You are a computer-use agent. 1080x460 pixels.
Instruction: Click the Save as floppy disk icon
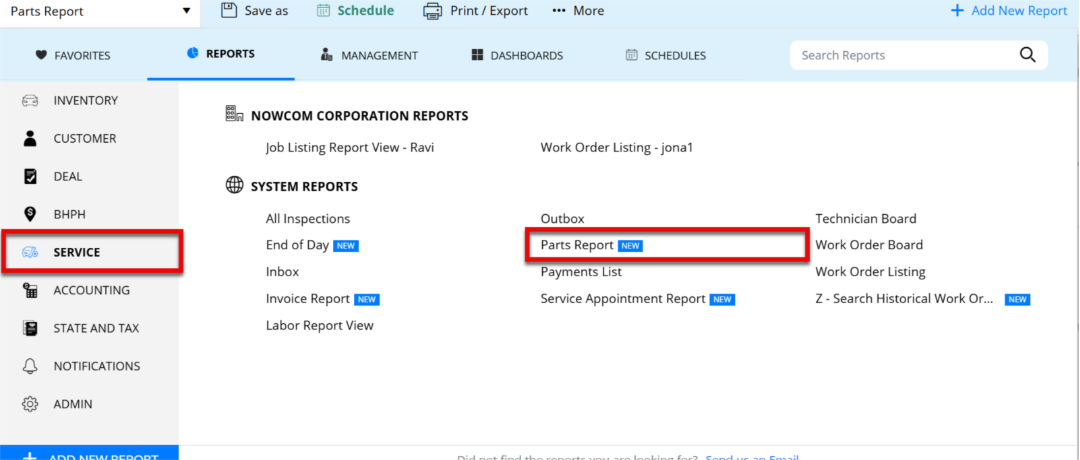[x=229, y=10]
